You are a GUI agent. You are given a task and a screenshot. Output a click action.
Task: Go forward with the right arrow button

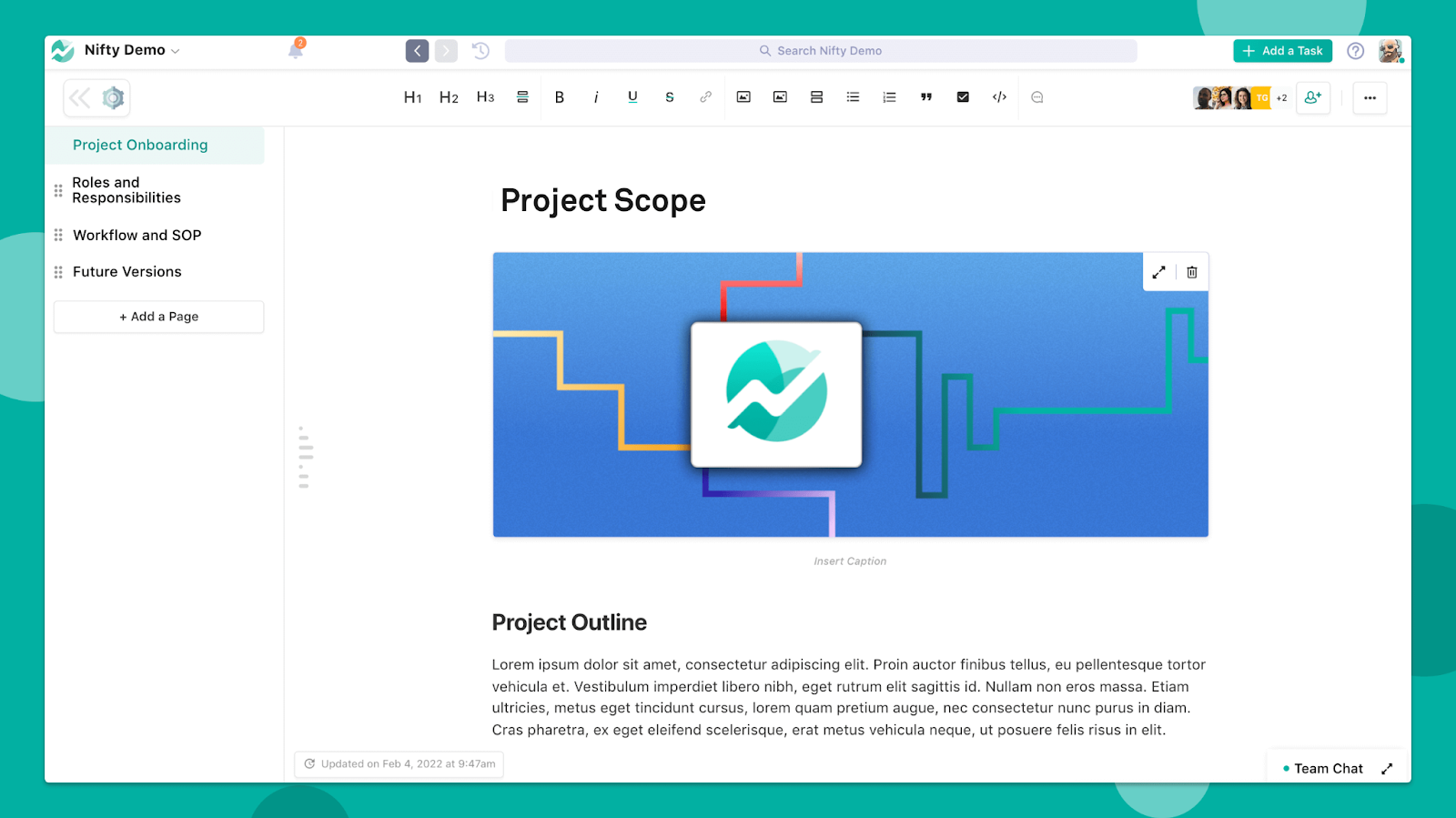tap(446, 51)
